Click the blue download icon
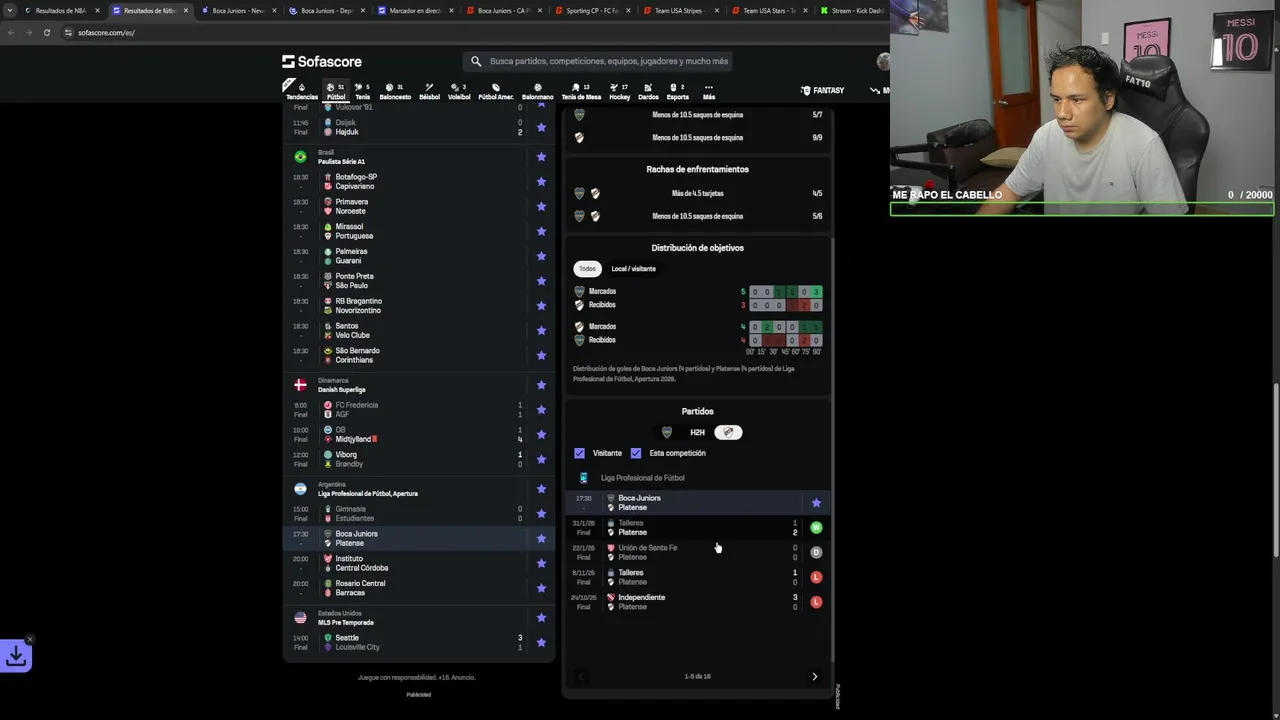Viewport: 1280px width, 720px height. click(16, 656)
